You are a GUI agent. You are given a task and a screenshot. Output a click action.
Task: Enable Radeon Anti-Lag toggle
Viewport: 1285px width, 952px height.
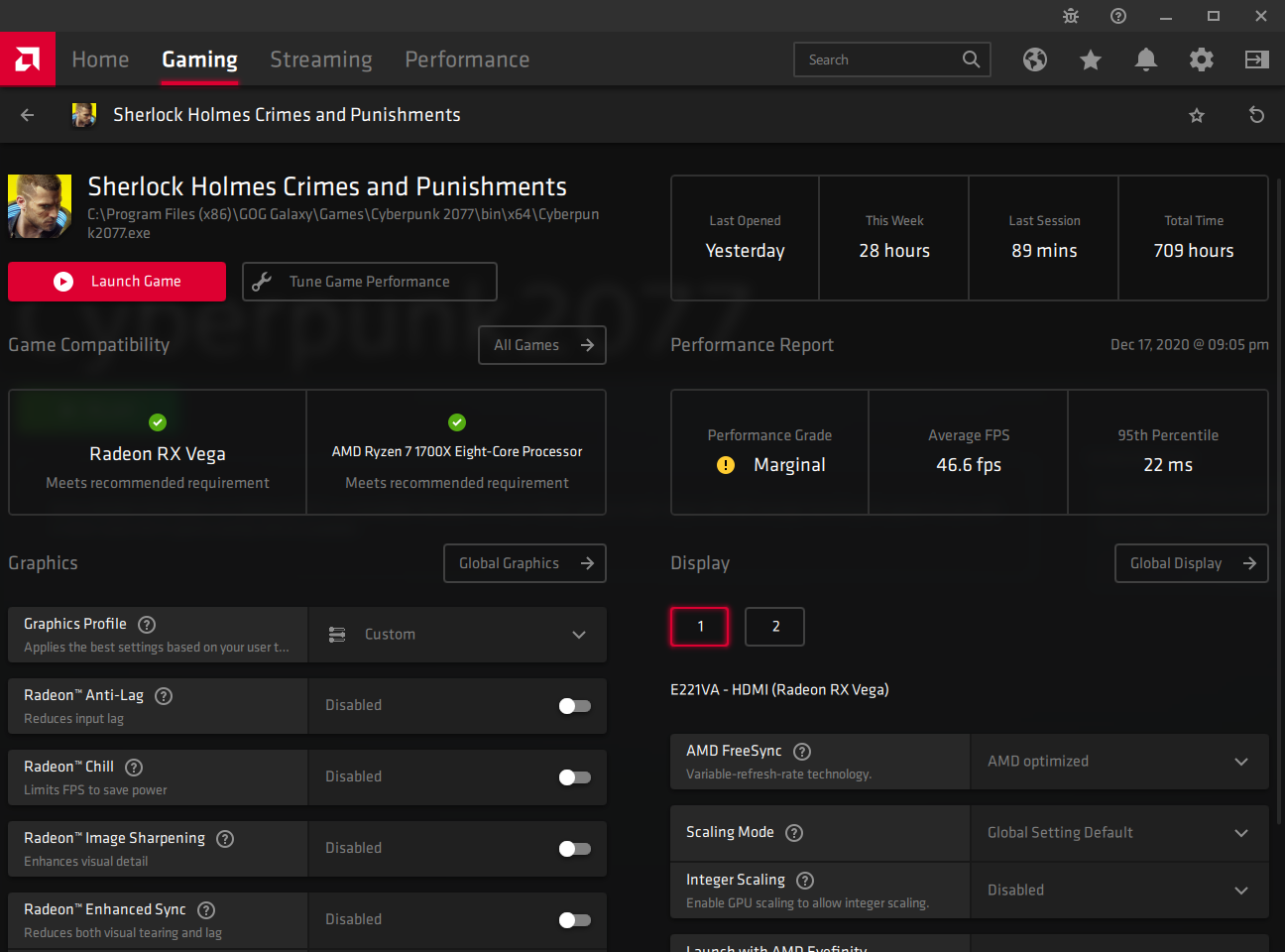575,706
